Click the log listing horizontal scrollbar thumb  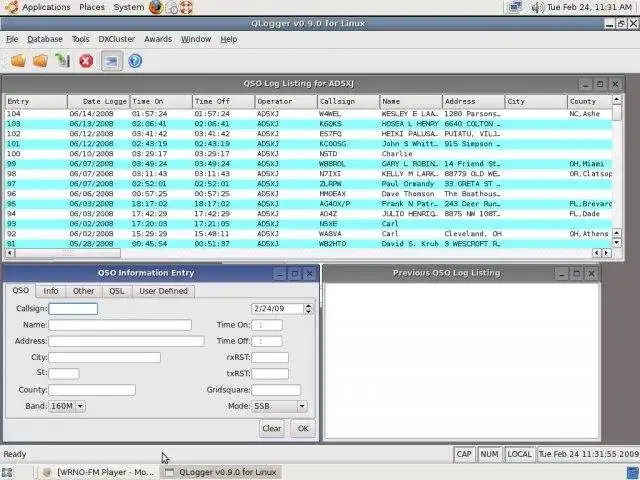coord(68,253)
